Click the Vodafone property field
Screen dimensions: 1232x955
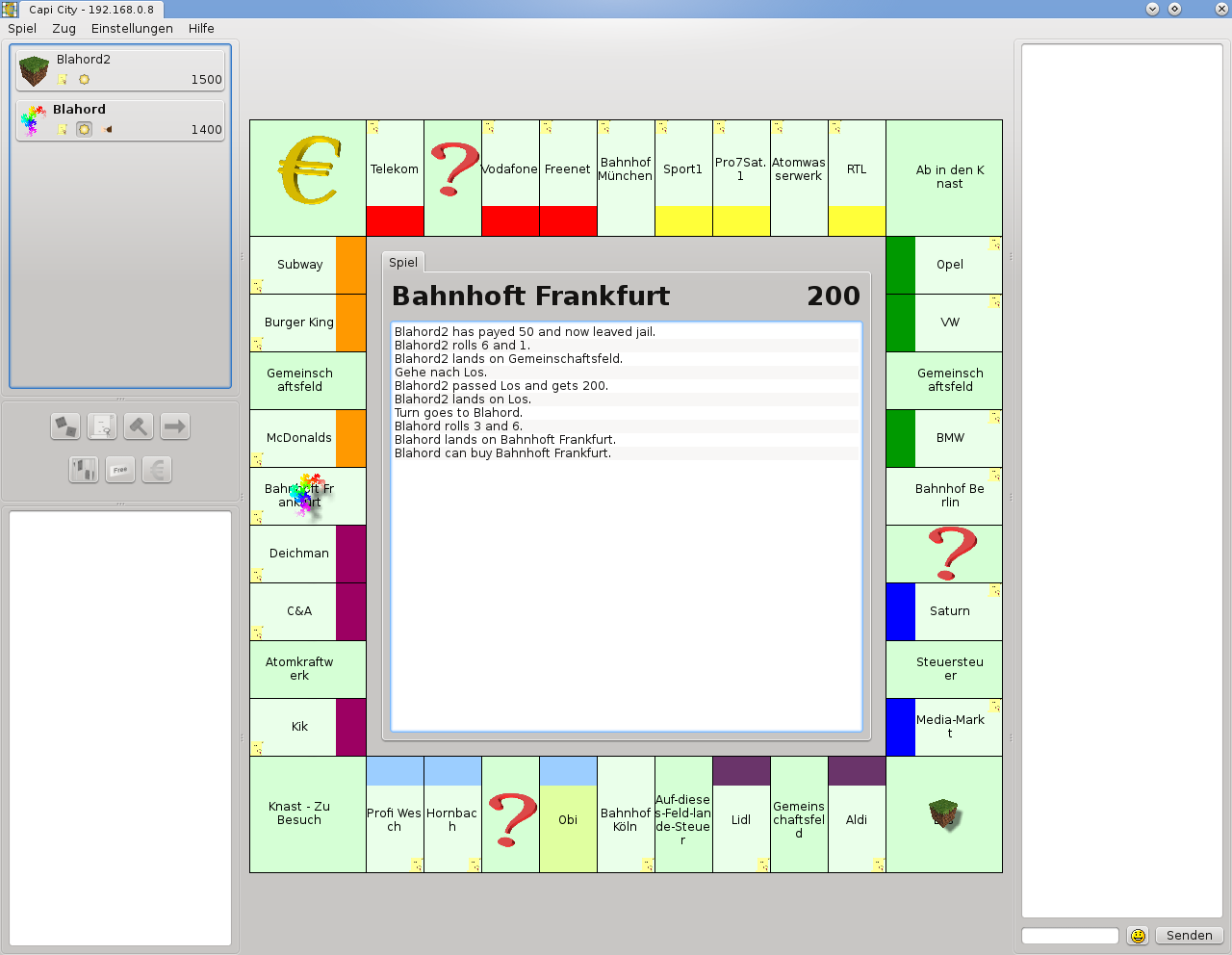pyautogui.click(x=510, y=178)
